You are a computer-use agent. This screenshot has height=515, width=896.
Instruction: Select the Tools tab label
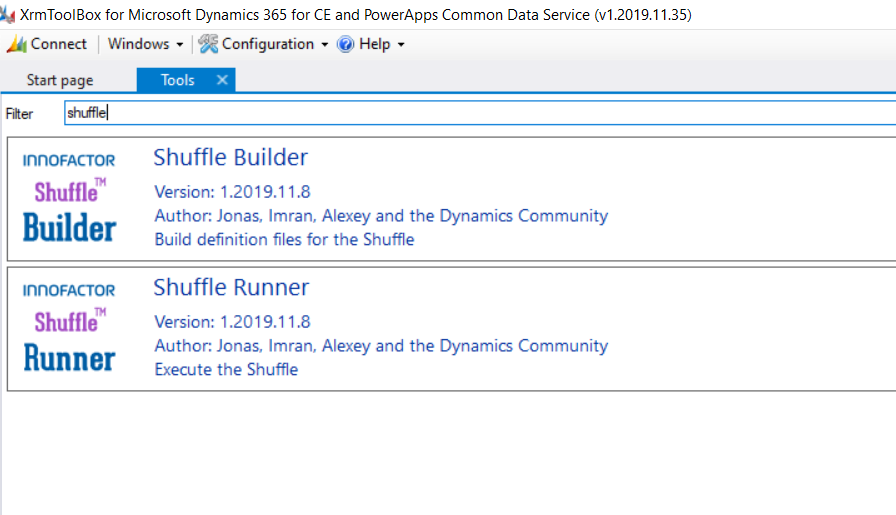[177, 80]
